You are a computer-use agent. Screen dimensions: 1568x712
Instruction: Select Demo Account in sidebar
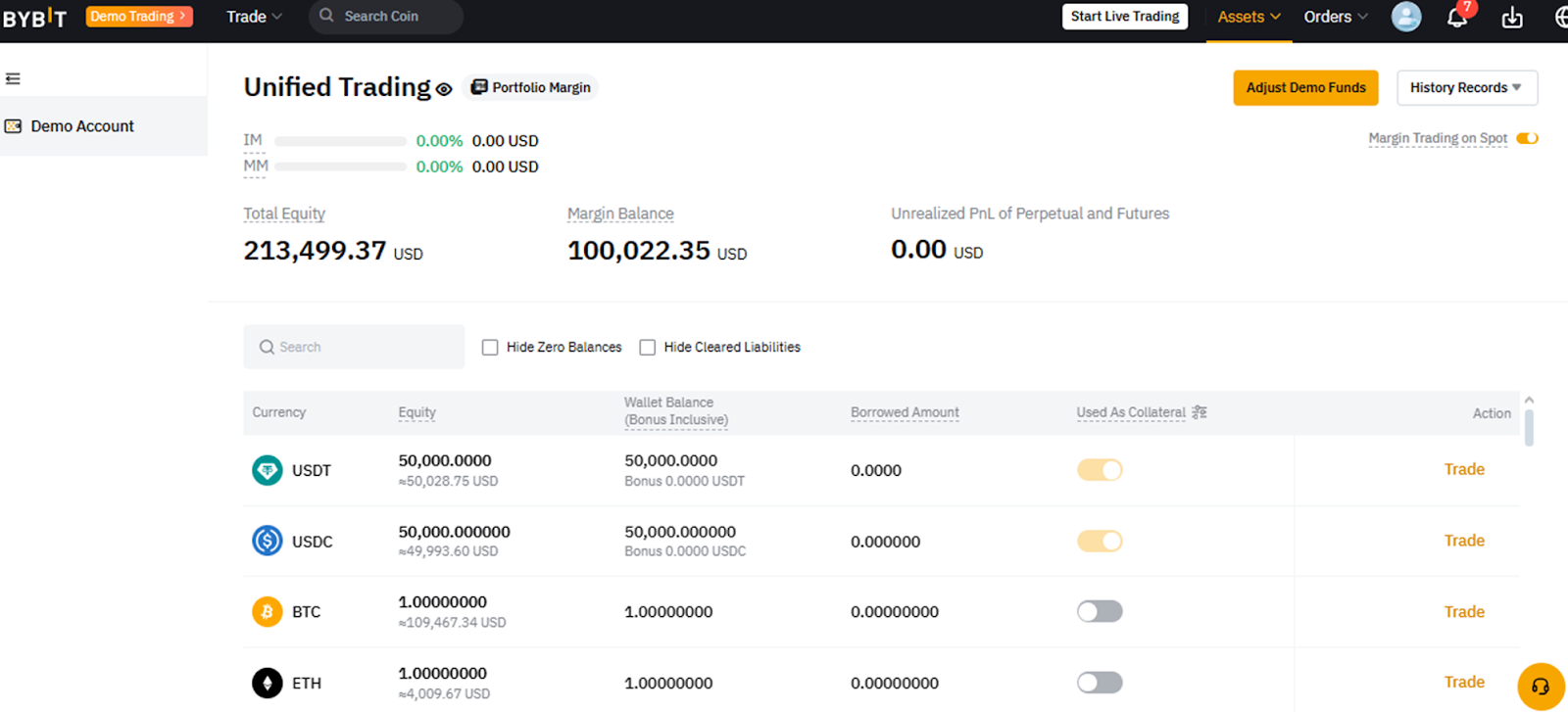[x=104, y=126]
